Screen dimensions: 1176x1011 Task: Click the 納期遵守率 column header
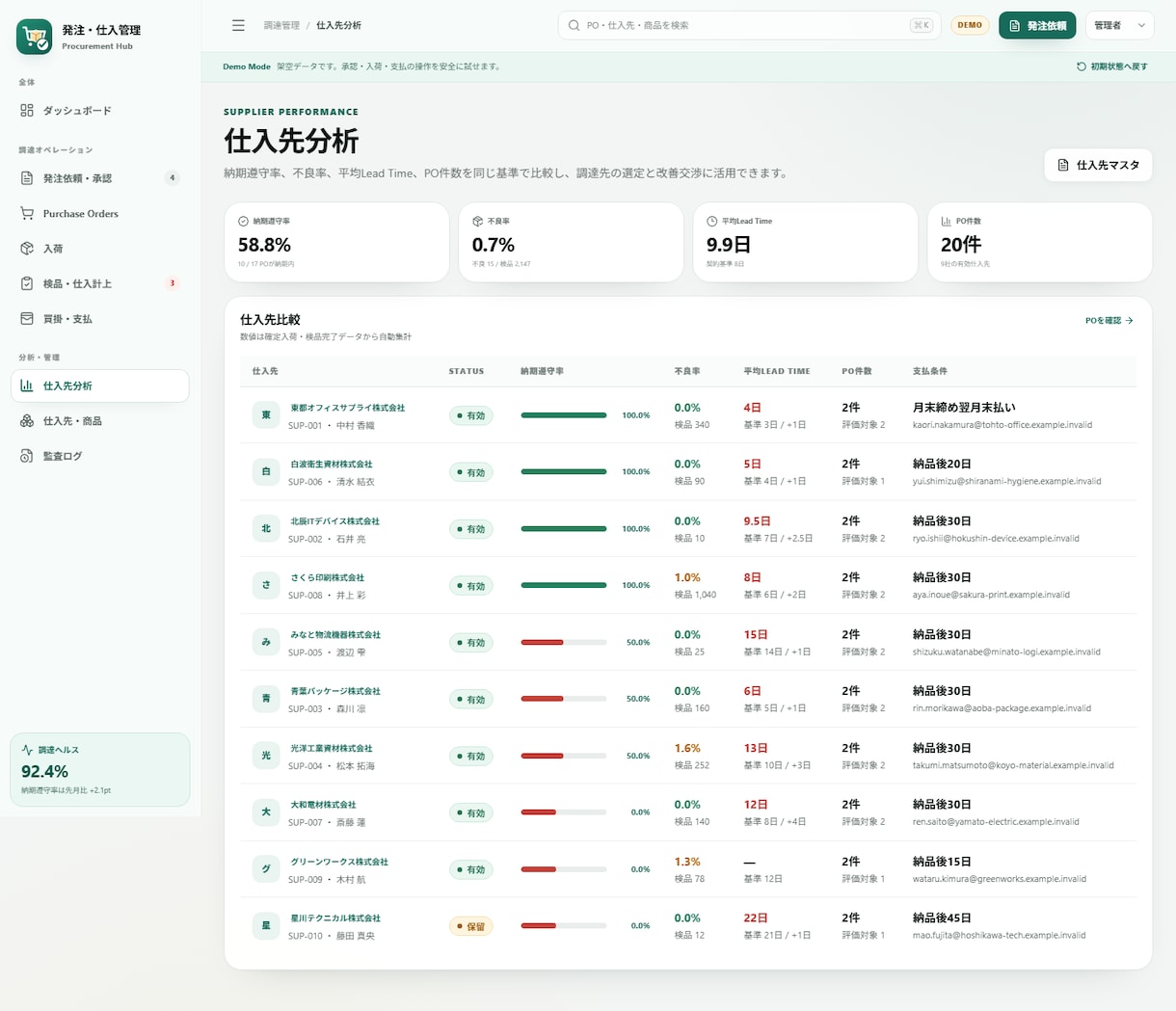pyautogui.click(x=542, y=371)
